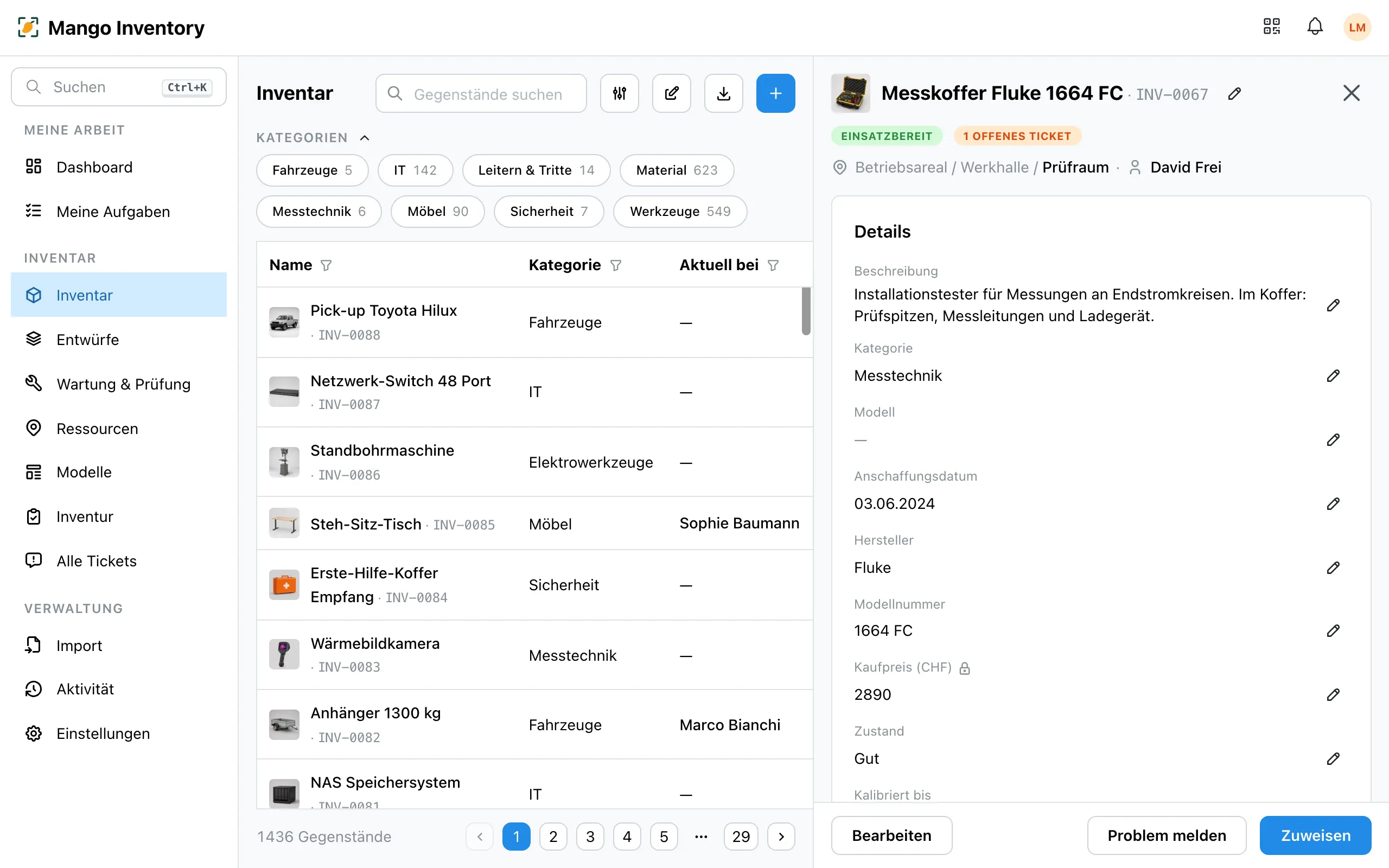
Task: Click the global Suchen field
Action: [118, 87]
